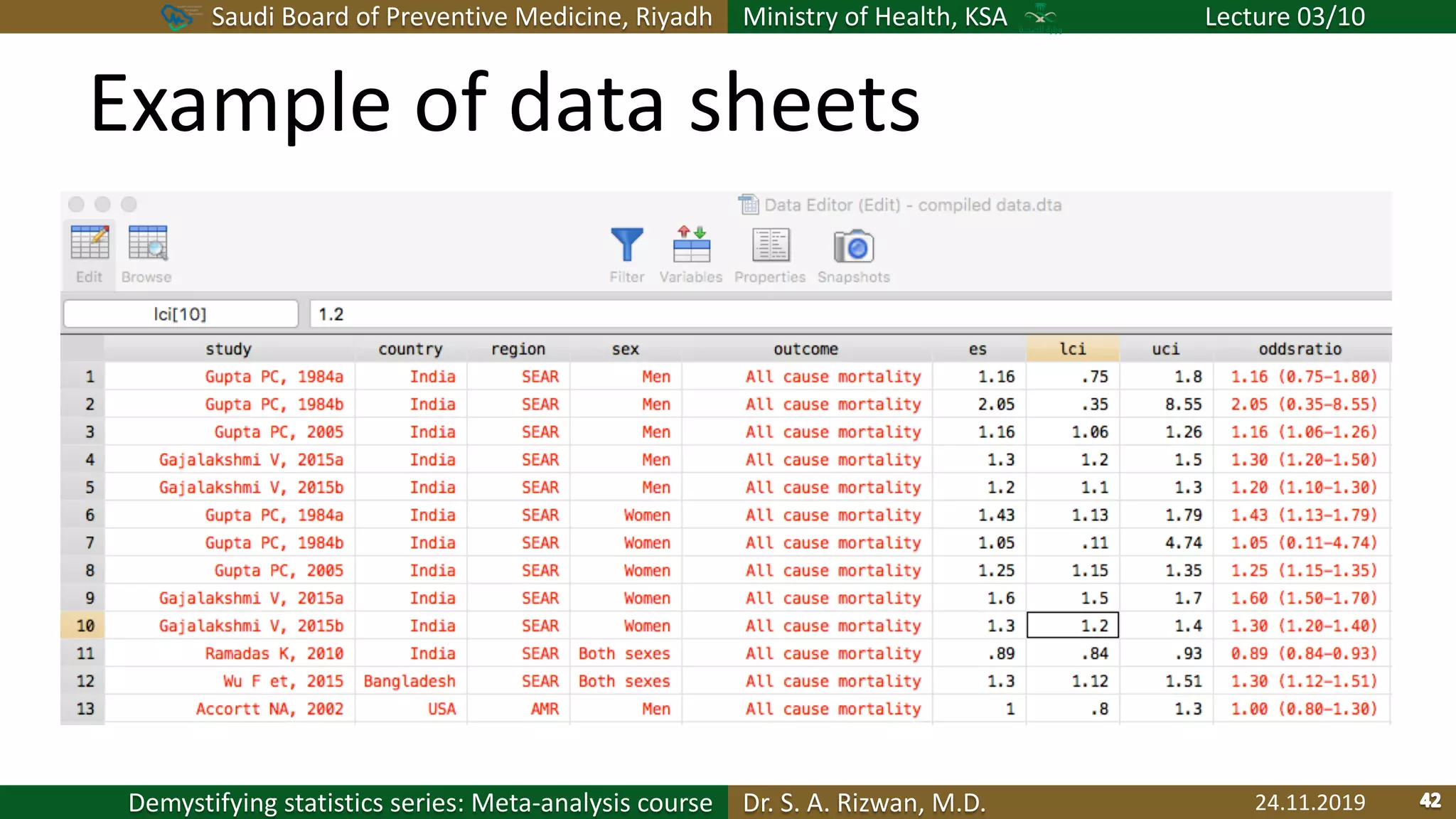The width and height of the screenshot is (1456, 819).
Task: Click the lci[10] cell reference box
Action: coord(181,314)
